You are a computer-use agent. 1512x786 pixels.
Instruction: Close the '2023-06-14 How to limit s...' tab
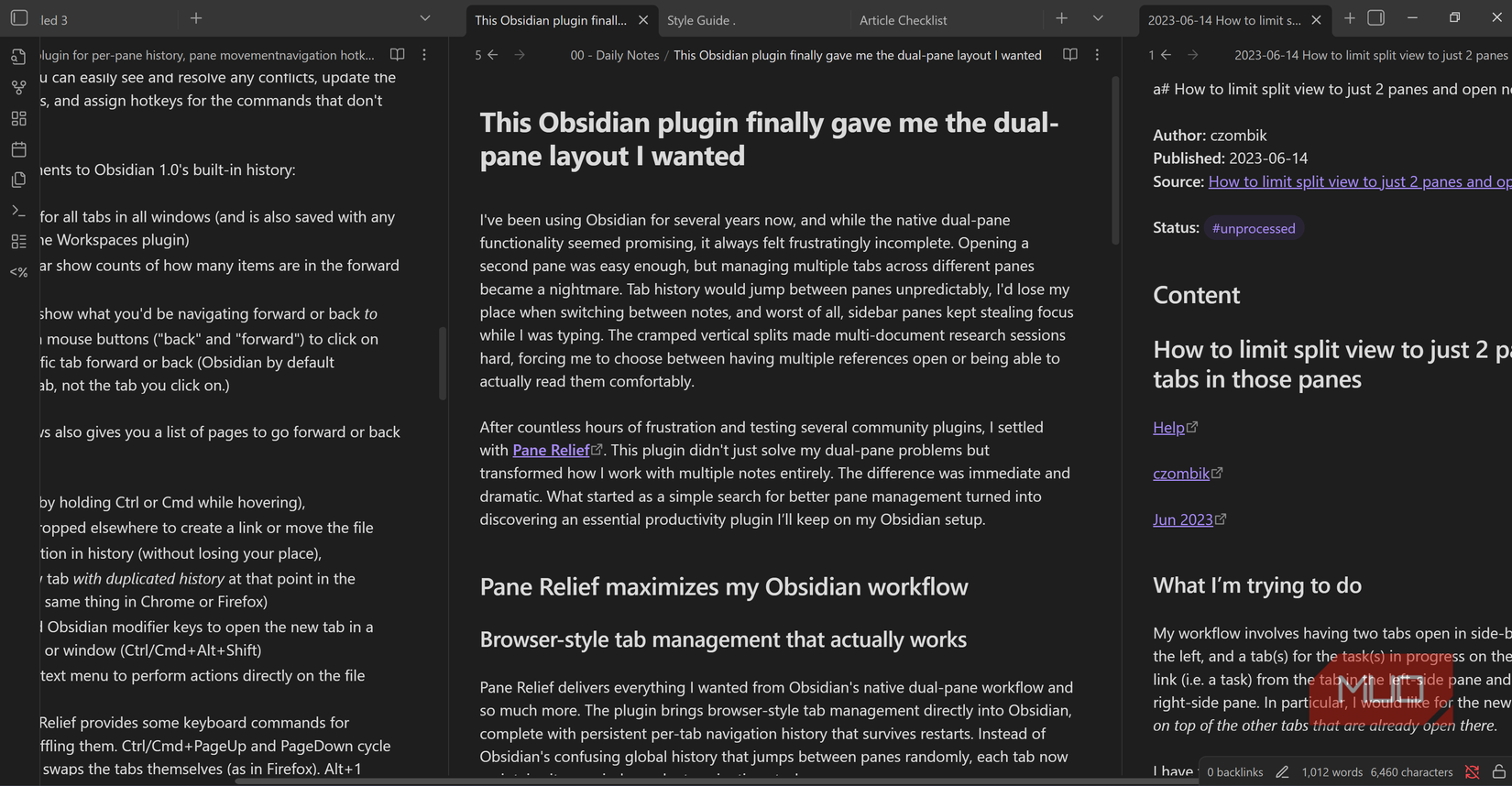pyautogui.click(x=1317, y=20)
